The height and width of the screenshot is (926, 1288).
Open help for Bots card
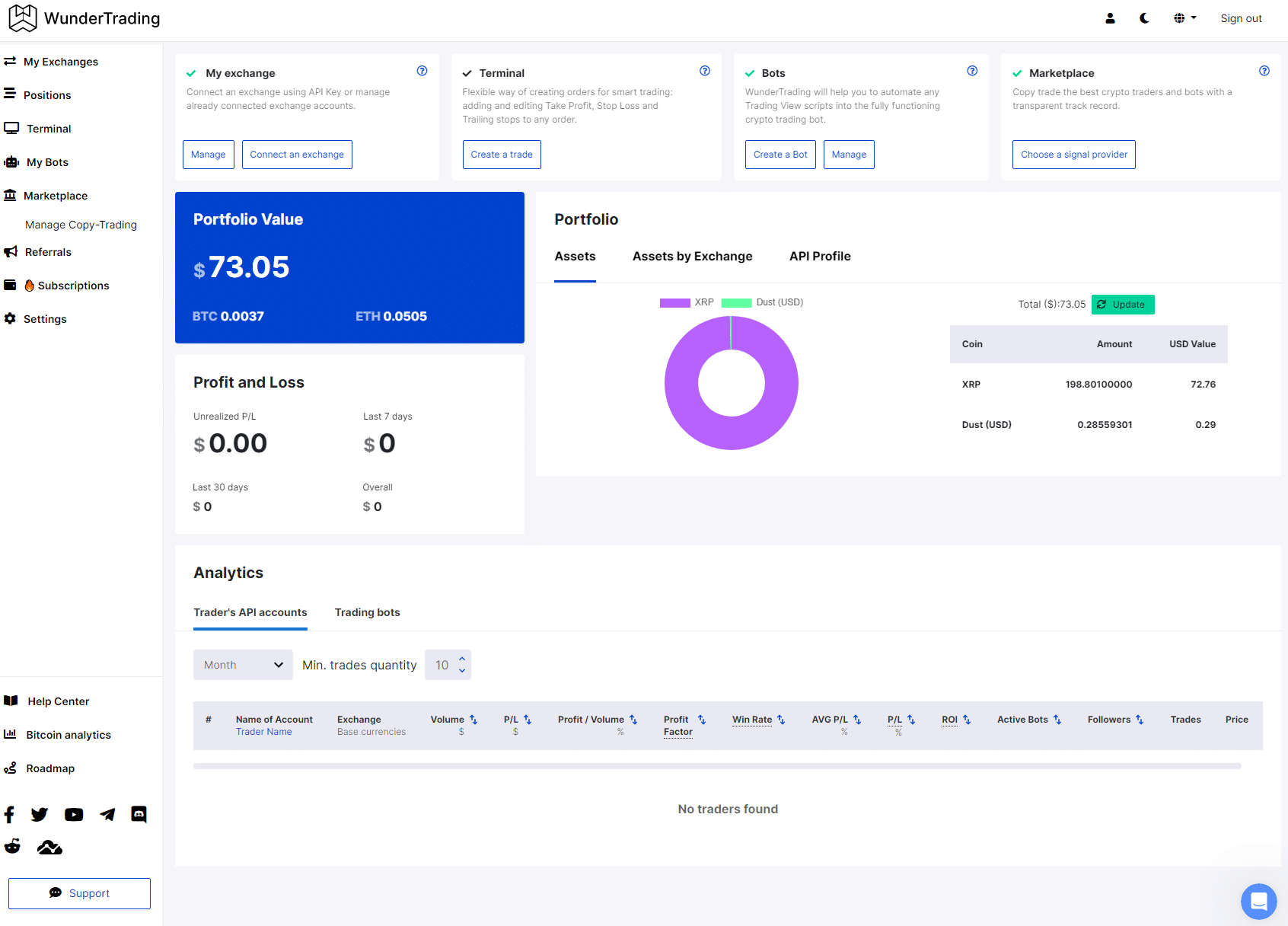click(x=972, y=71)
